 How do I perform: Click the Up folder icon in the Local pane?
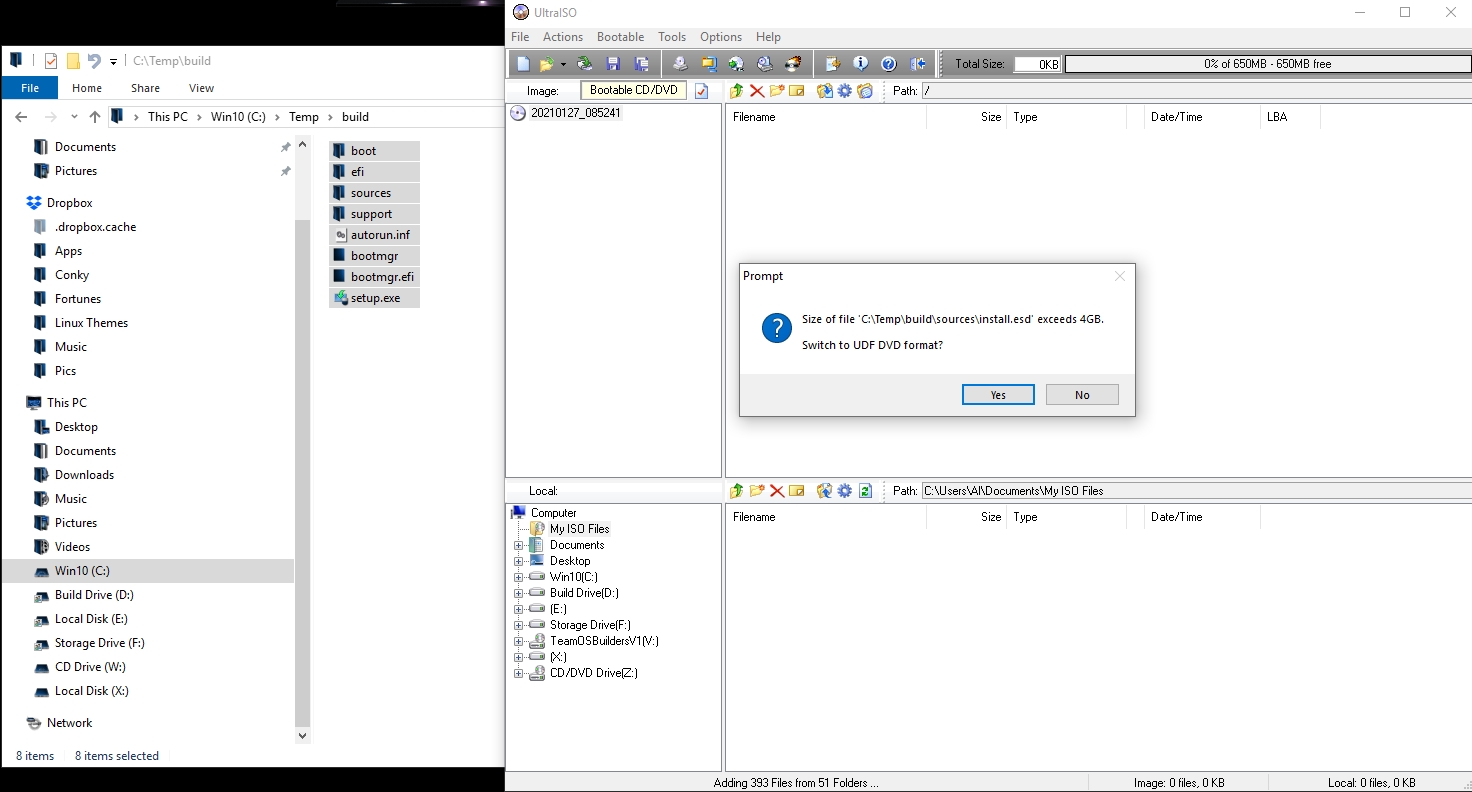[x=737, y=491]
